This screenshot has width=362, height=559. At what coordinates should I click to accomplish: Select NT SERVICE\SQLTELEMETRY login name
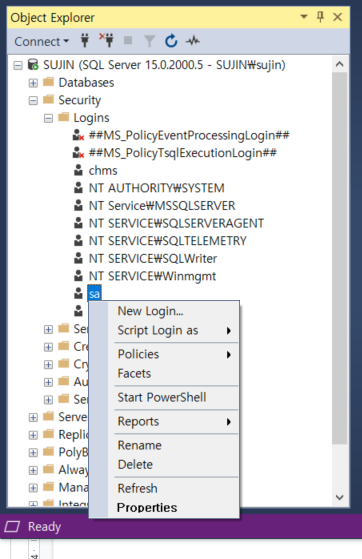[168, 241]
